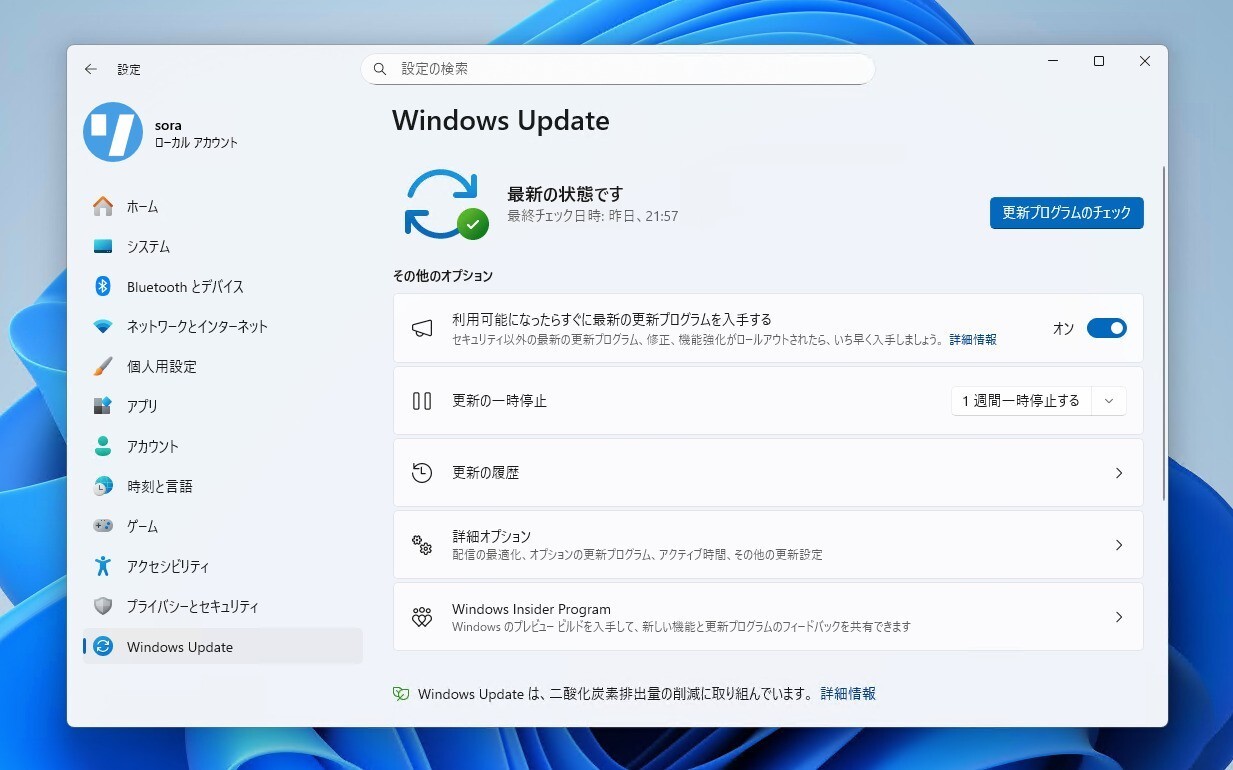The image size is (1233, 770).
Task: Maximize the Settings window
Action: point(1099,61)
